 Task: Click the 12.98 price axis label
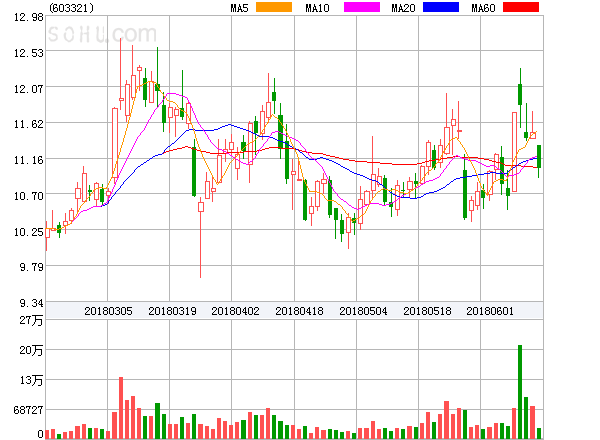click(29, 17)
